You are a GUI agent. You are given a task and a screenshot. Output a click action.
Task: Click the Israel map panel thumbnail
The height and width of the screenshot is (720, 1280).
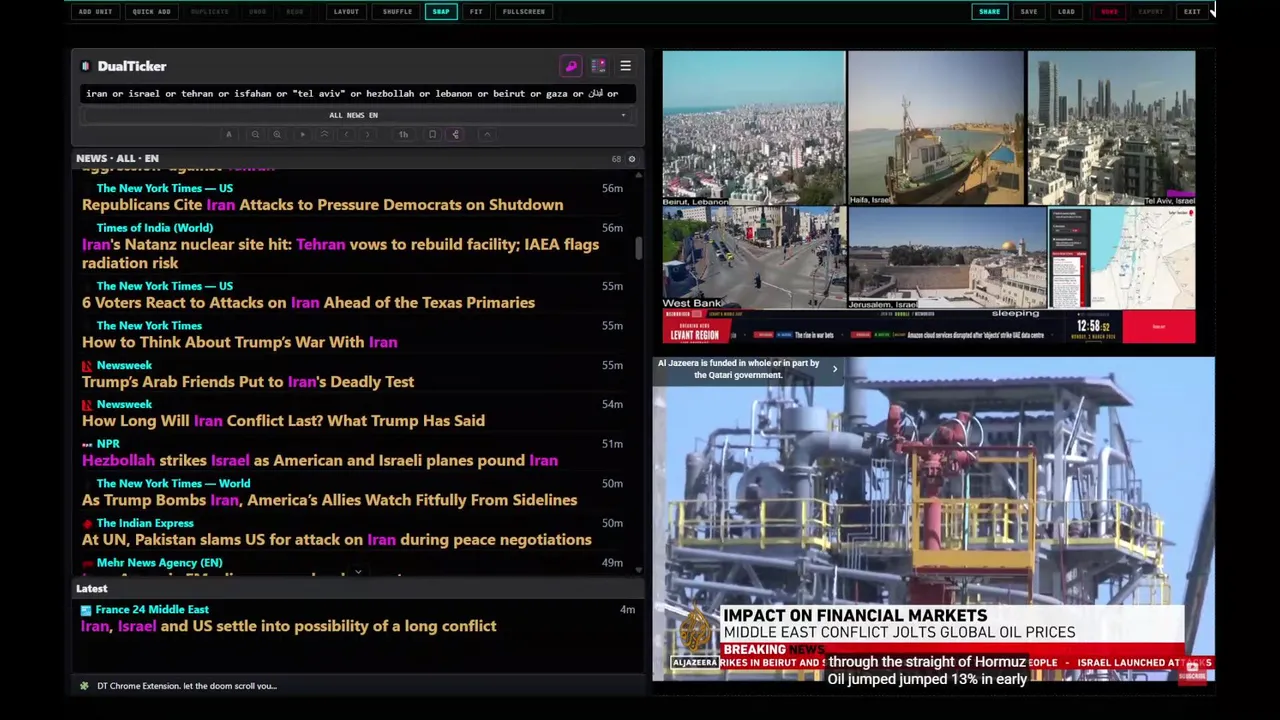(x=1122, y=258)
